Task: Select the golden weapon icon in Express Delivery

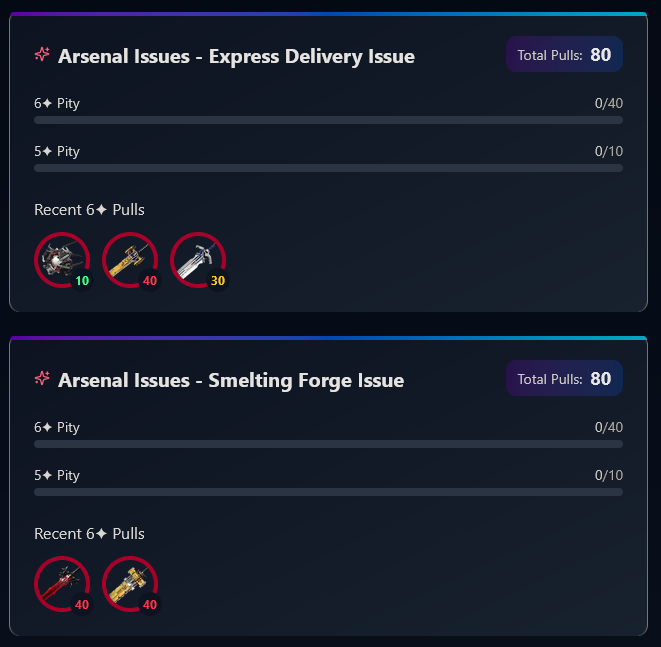Action: [130, 260]
